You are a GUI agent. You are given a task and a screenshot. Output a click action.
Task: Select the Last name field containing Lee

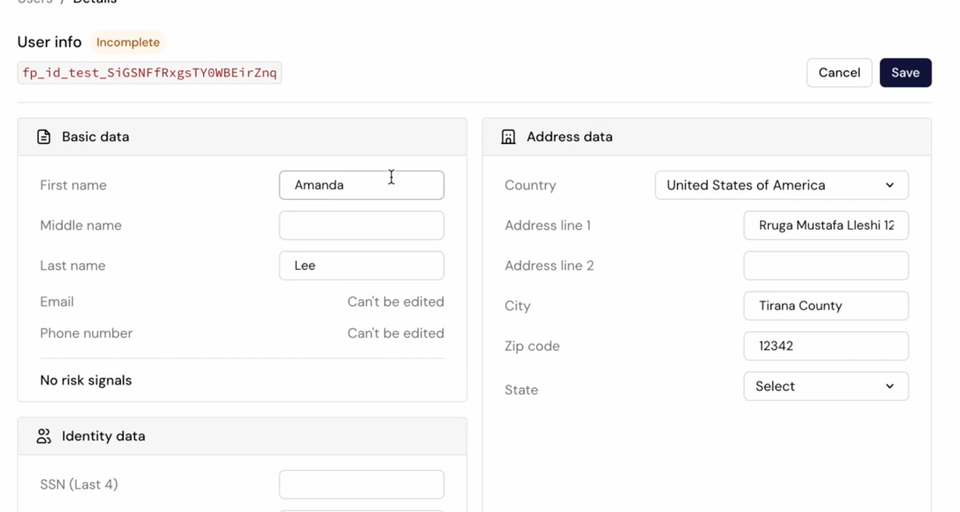coord(361,265)
